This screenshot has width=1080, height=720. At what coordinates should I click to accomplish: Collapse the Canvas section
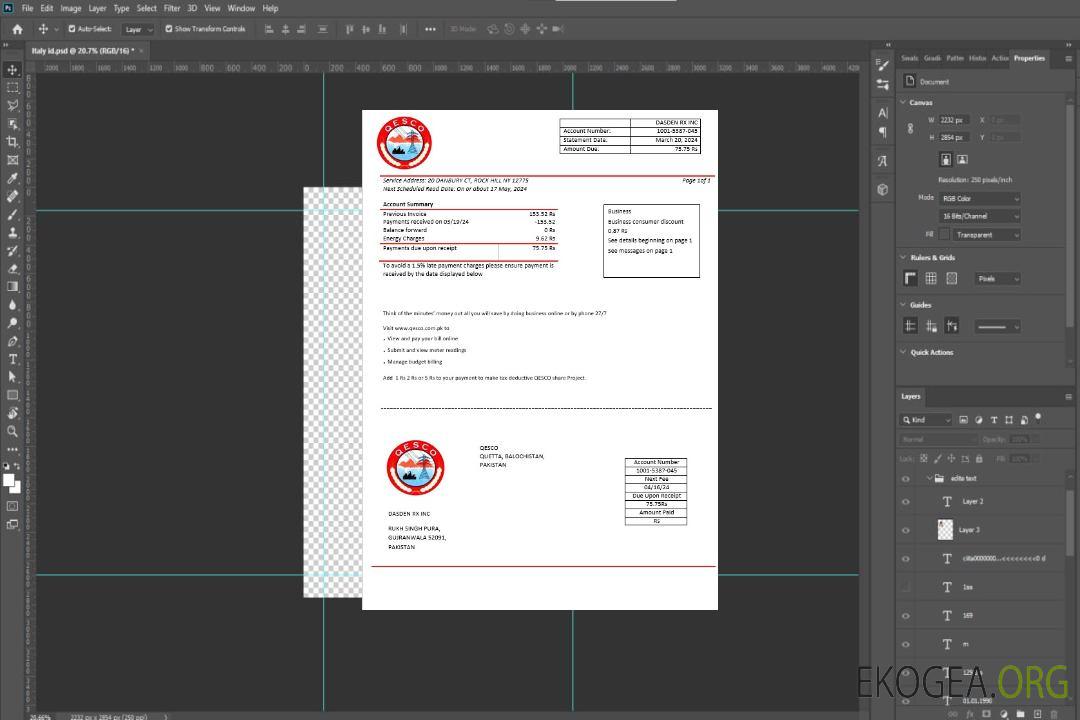coord(903,102)
